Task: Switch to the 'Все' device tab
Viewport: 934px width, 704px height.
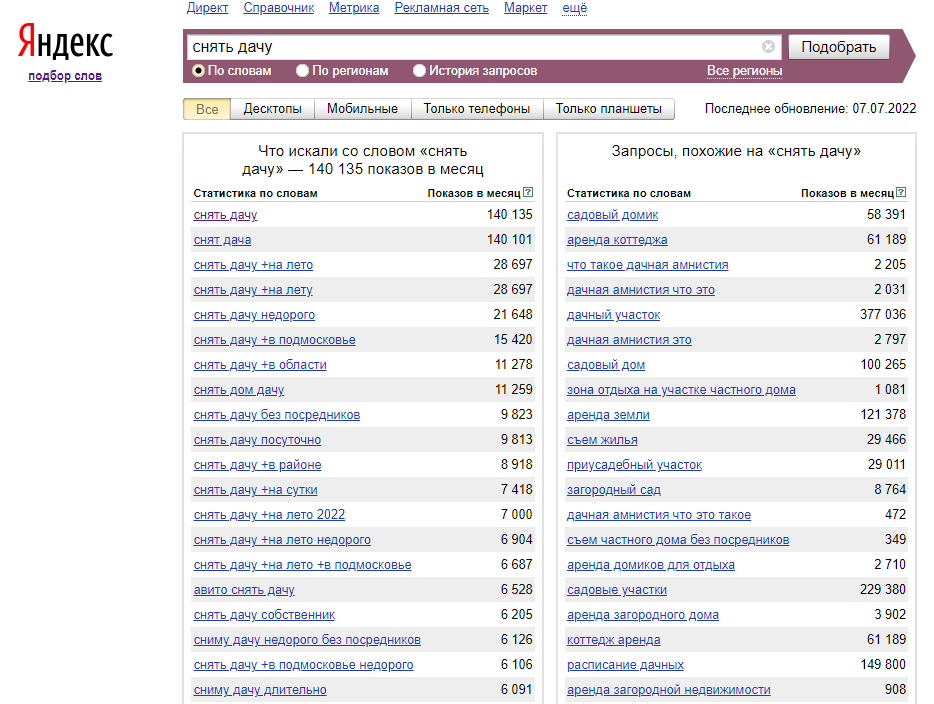Action: [207, 109]
